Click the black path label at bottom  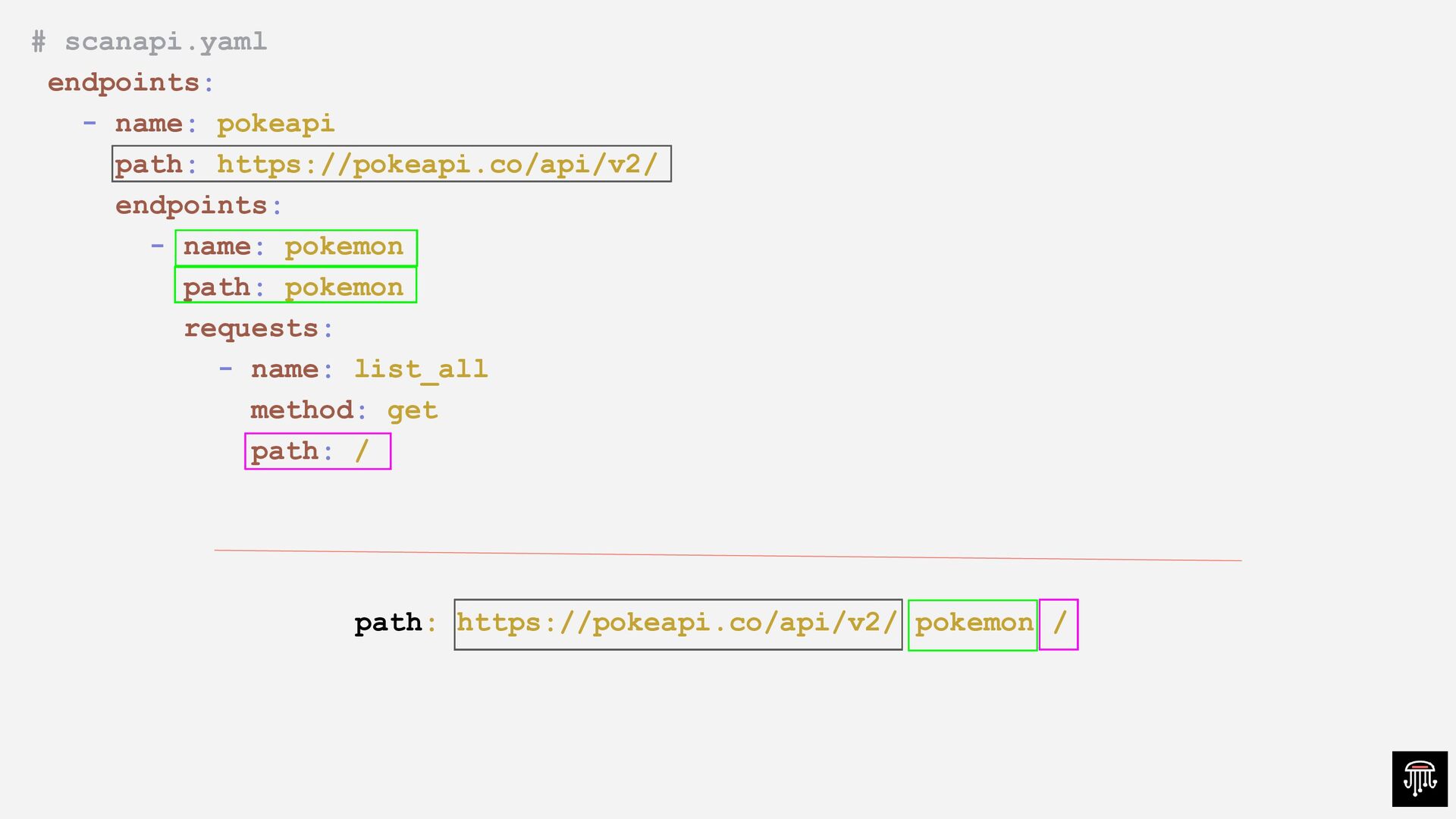[x=388, y=623]
